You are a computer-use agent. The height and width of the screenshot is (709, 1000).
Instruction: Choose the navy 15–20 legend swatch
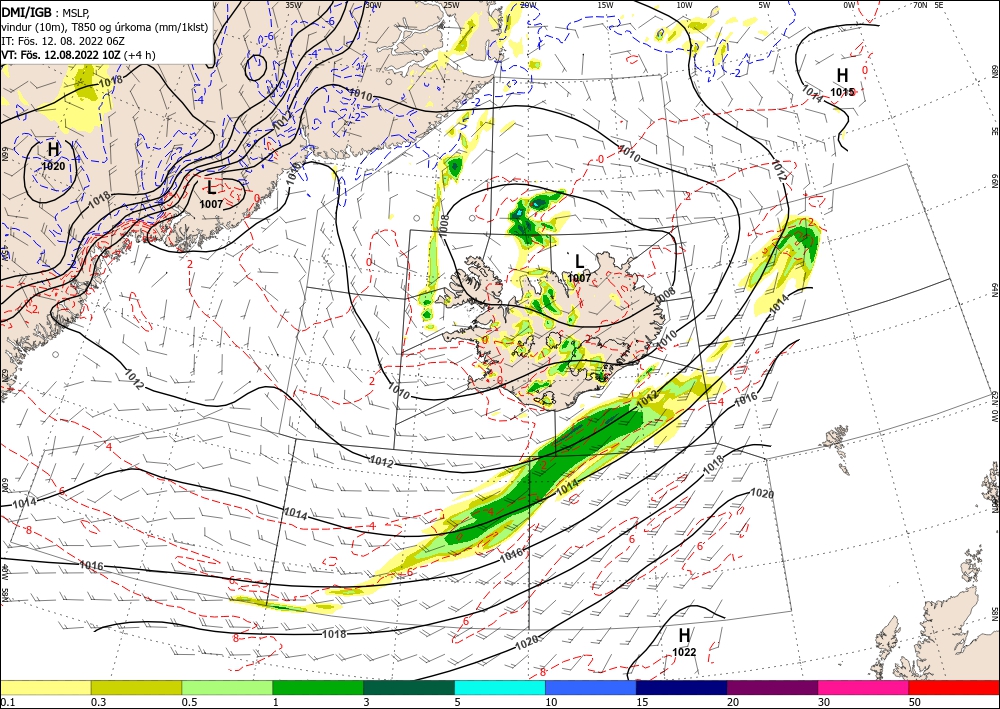coord(682,687)
